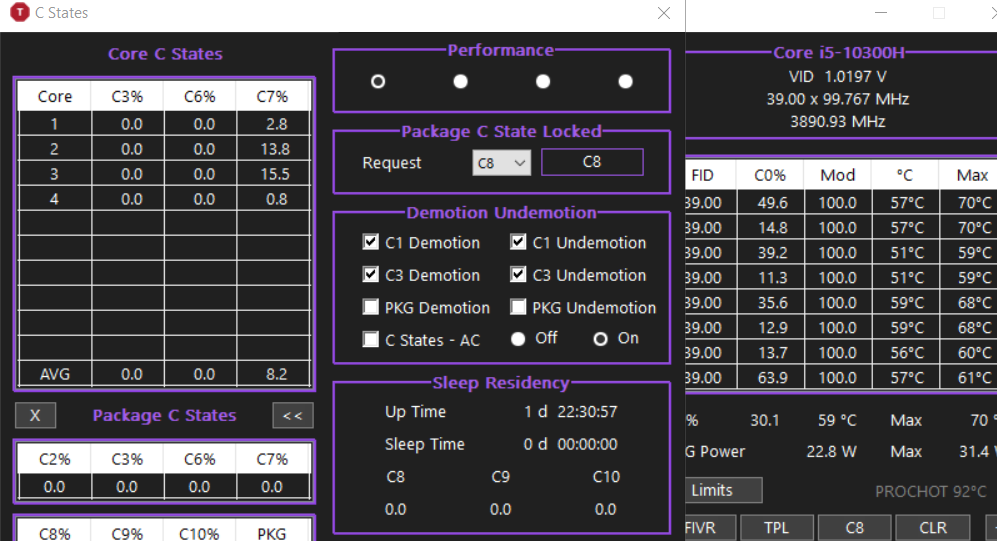The height and width of the screenshot is (541, 997).
Task: Click the C7% column header in Core C States
Action: pyautogui.click(x=272, y=97)
